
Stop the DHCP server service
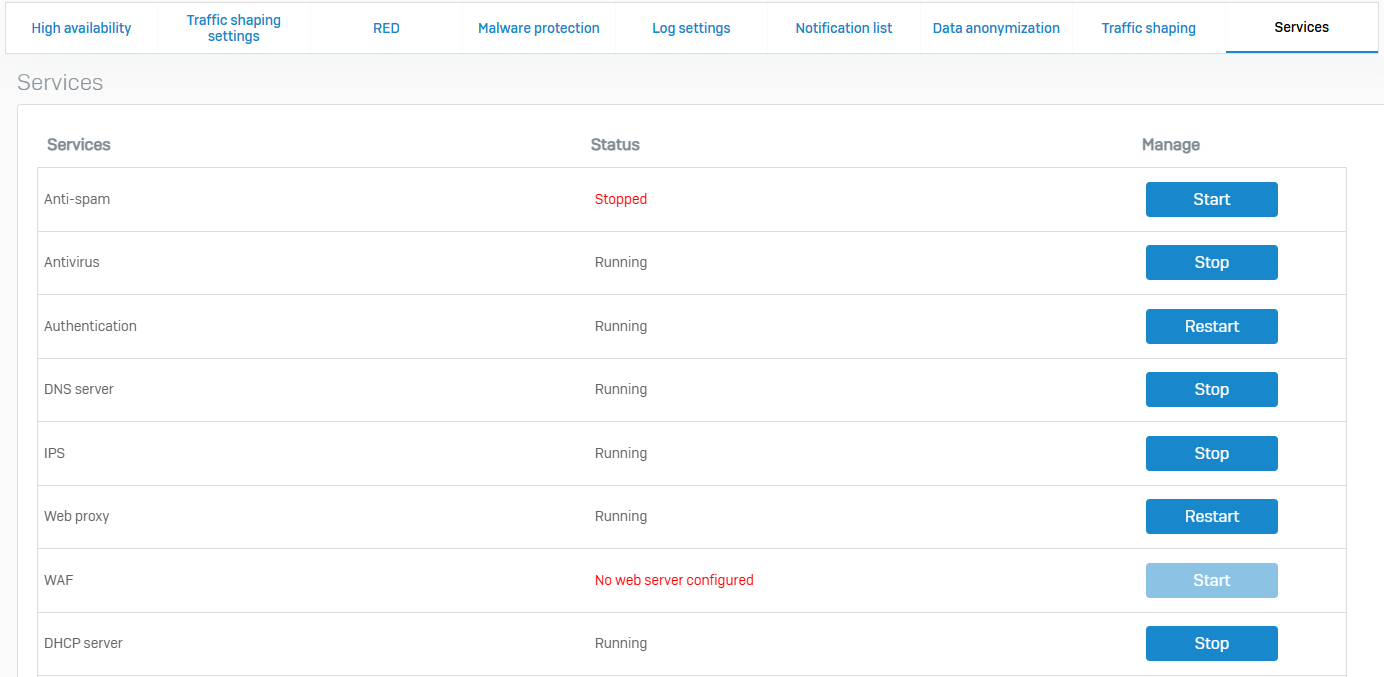1211,643
